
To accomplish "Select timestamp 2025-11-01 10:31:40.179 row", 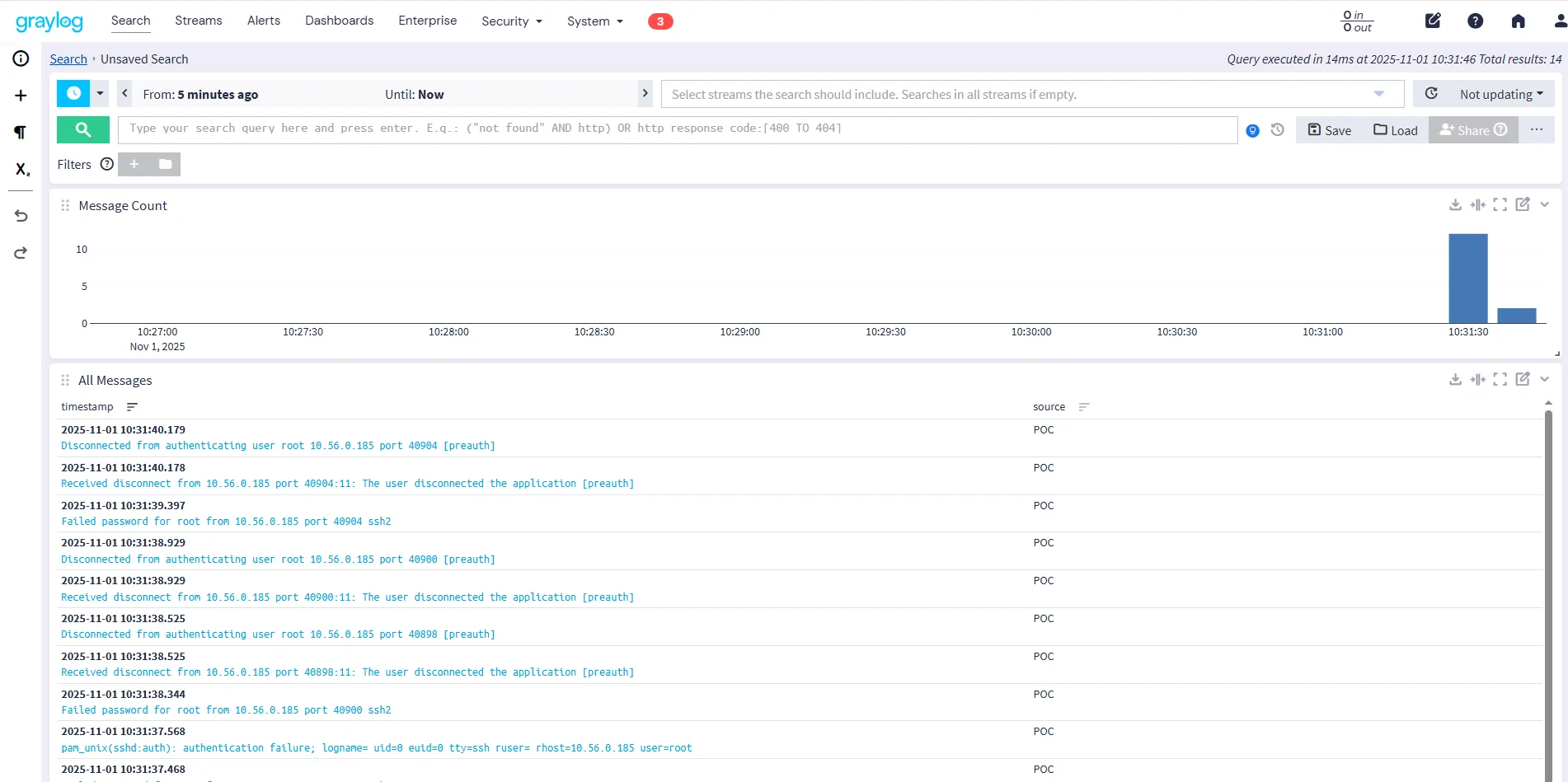I will 124,430.
